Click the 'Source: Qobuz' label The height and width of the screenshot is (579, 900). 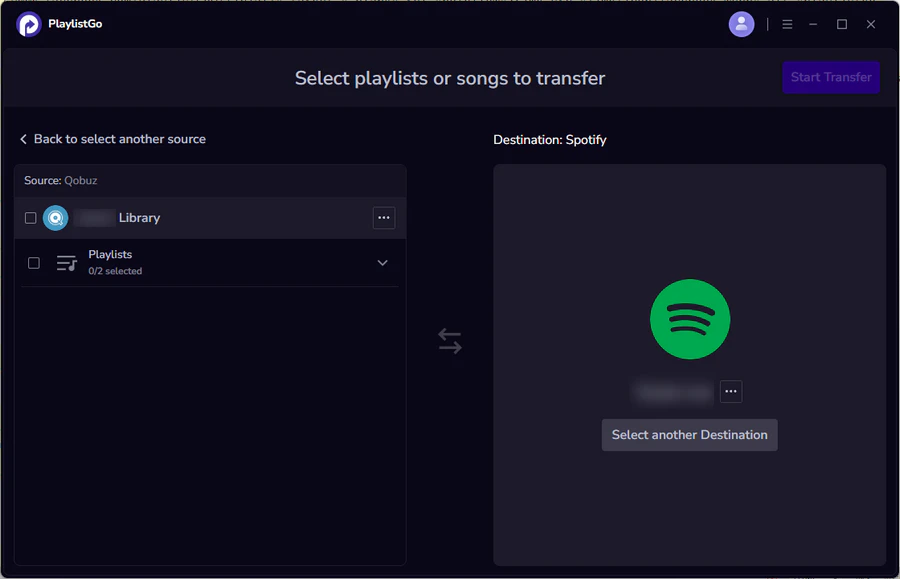click(61, 180)
